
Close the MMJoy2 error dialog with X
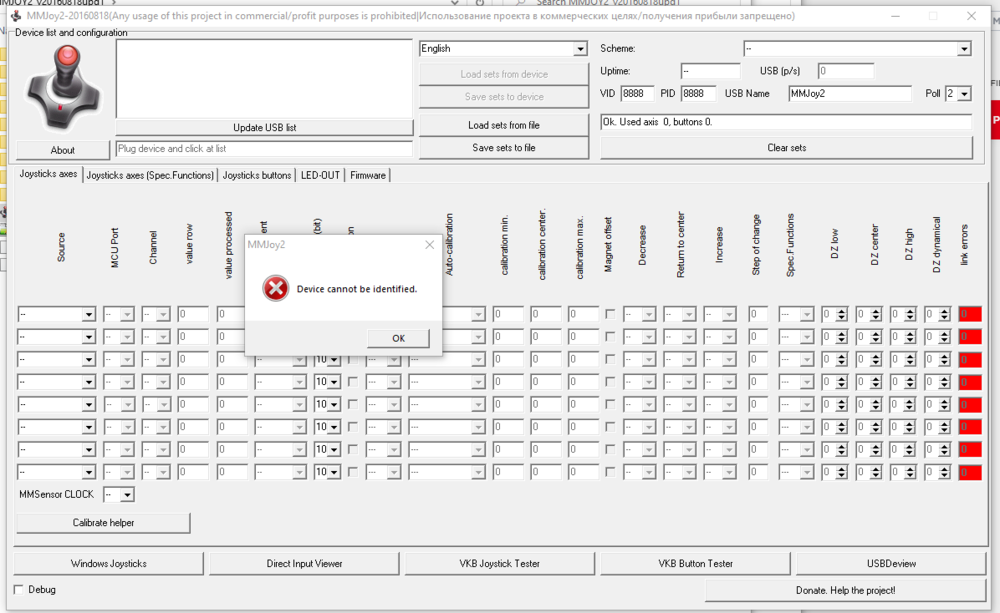430,245
